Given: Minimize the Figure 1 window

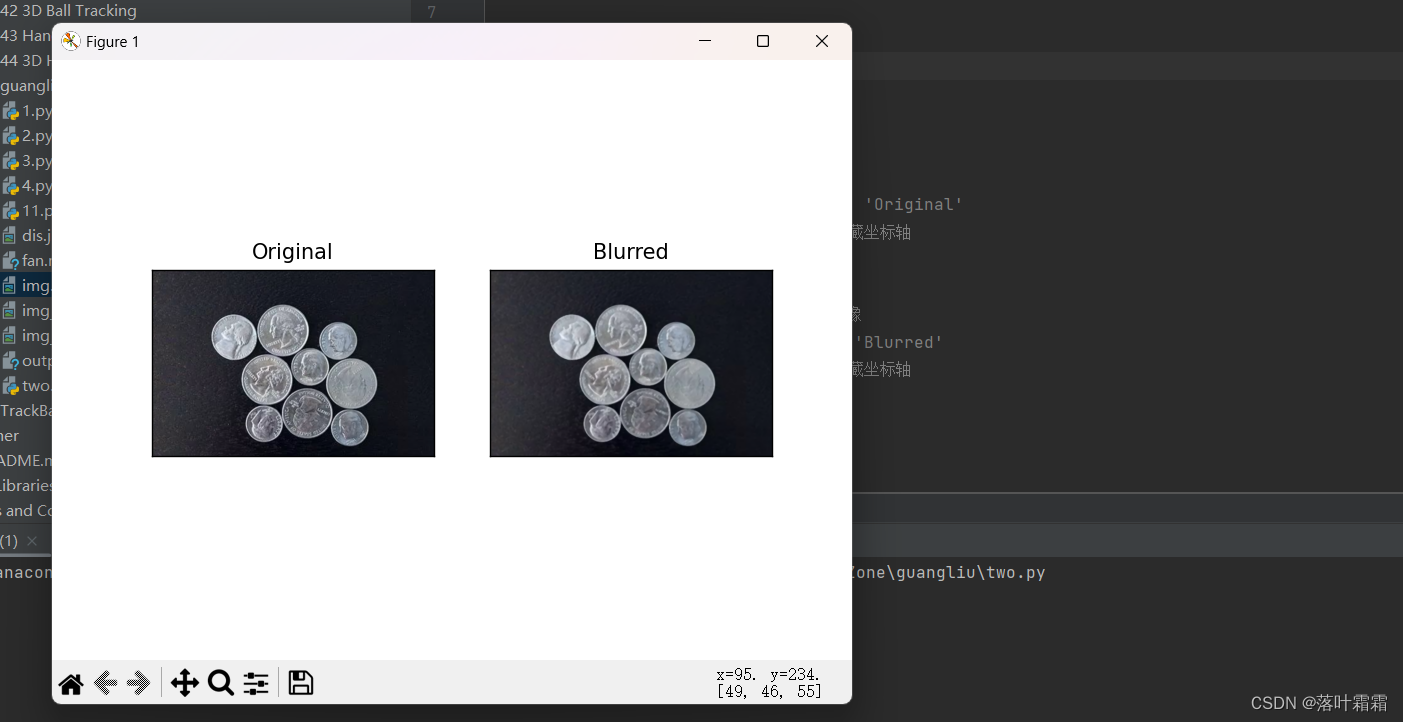Looking at the screenshot, I should [x=704, y=41].
